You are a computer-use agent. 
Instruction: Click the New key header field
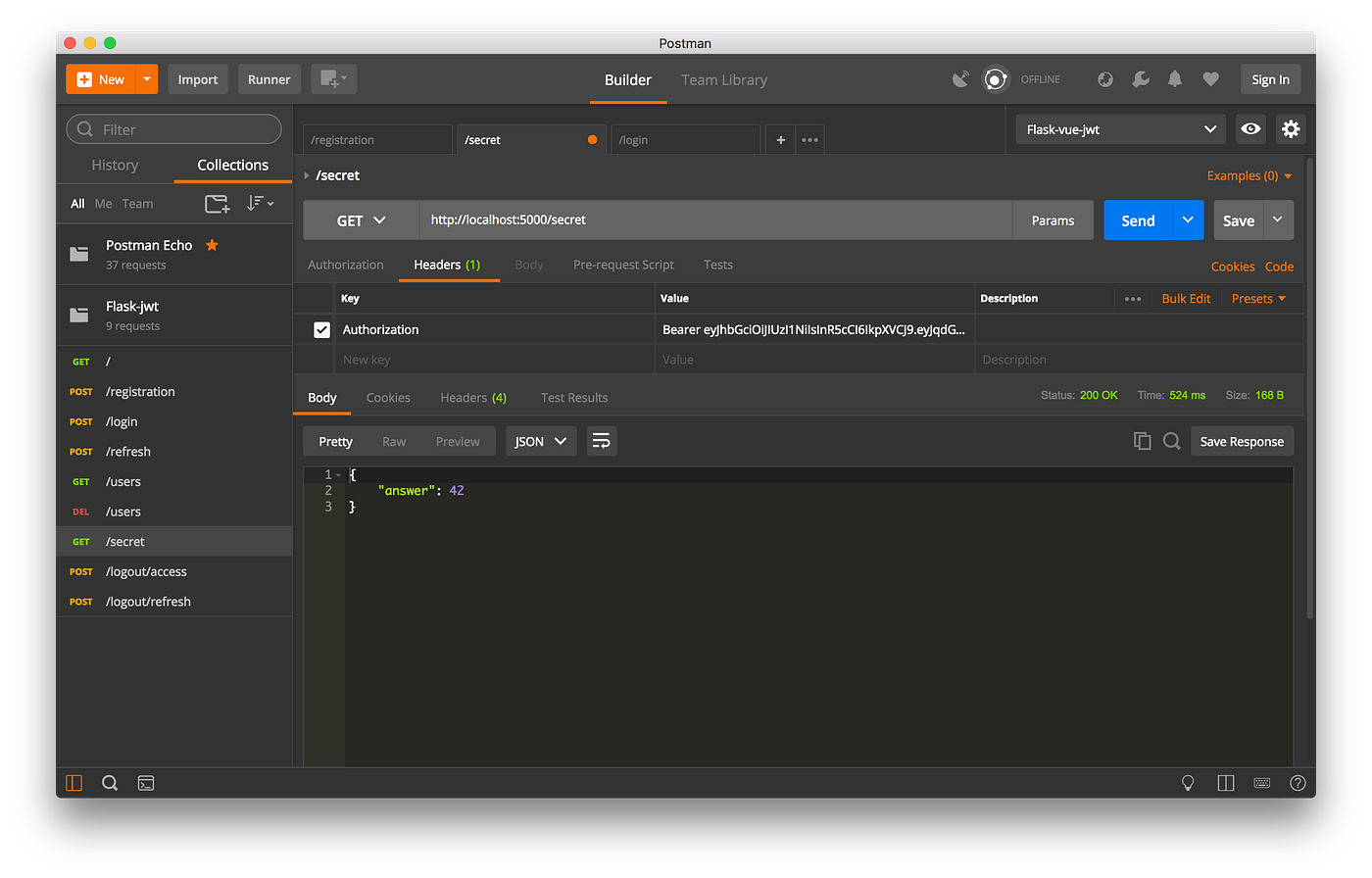click(x=495, y=360)
